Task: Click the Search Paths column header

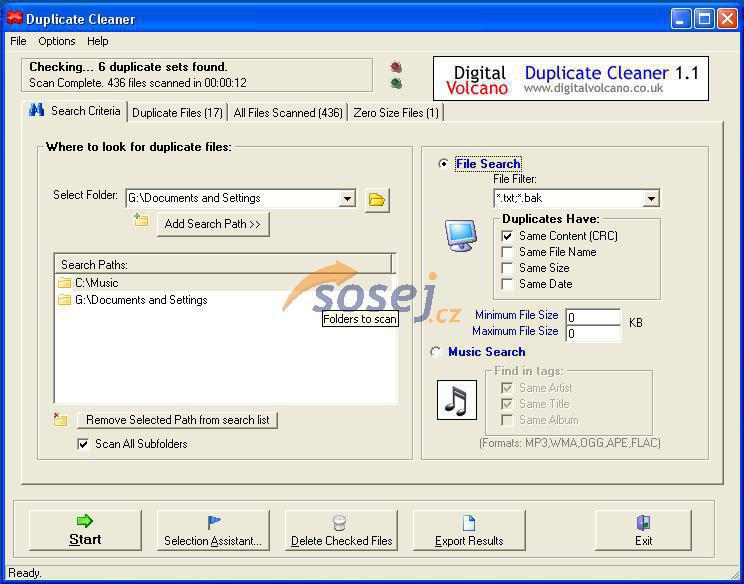Action: 224,264
